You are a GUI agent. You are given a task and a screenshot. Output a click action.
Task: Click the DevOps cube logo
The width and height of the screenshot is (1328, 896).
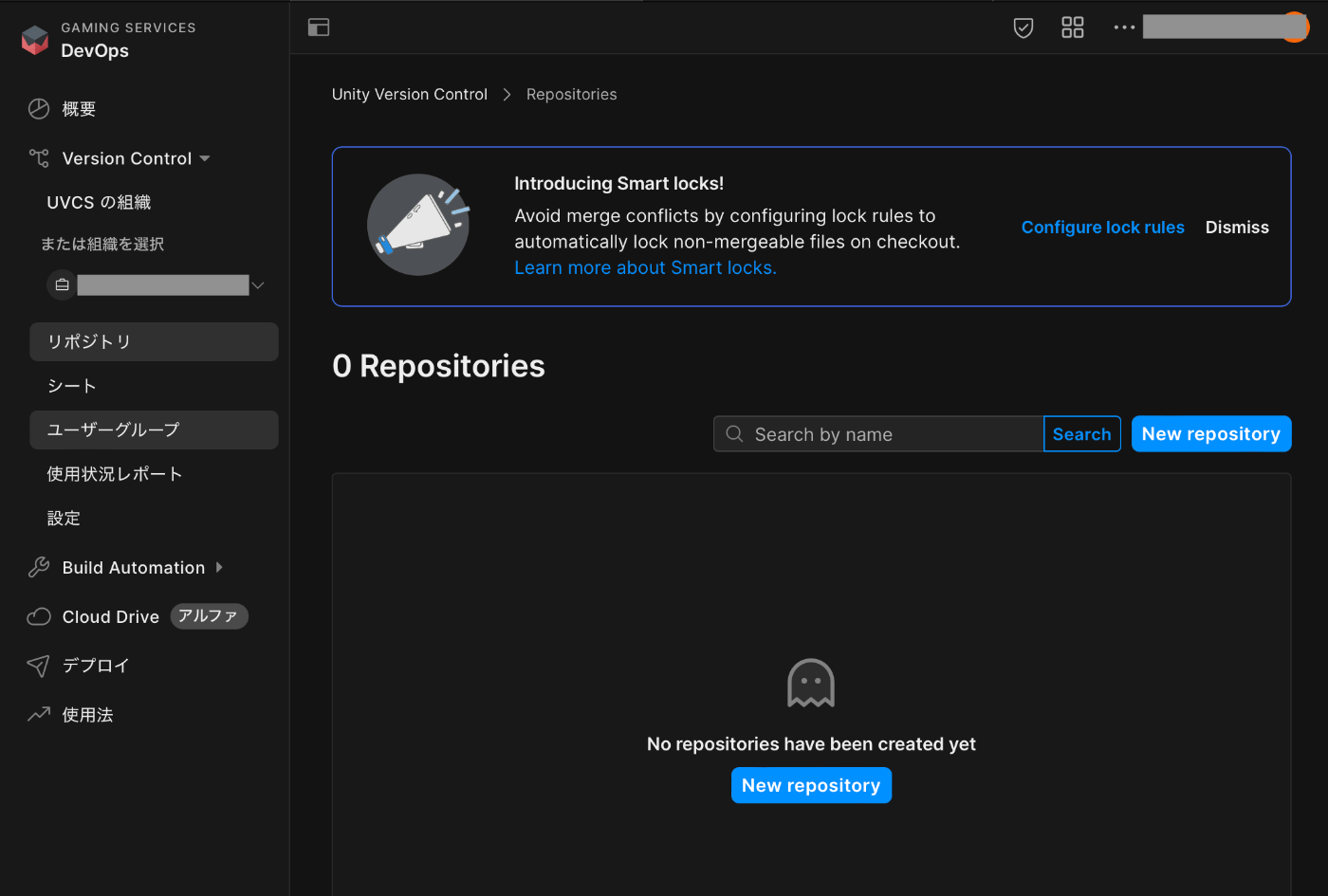coord(35,40)
